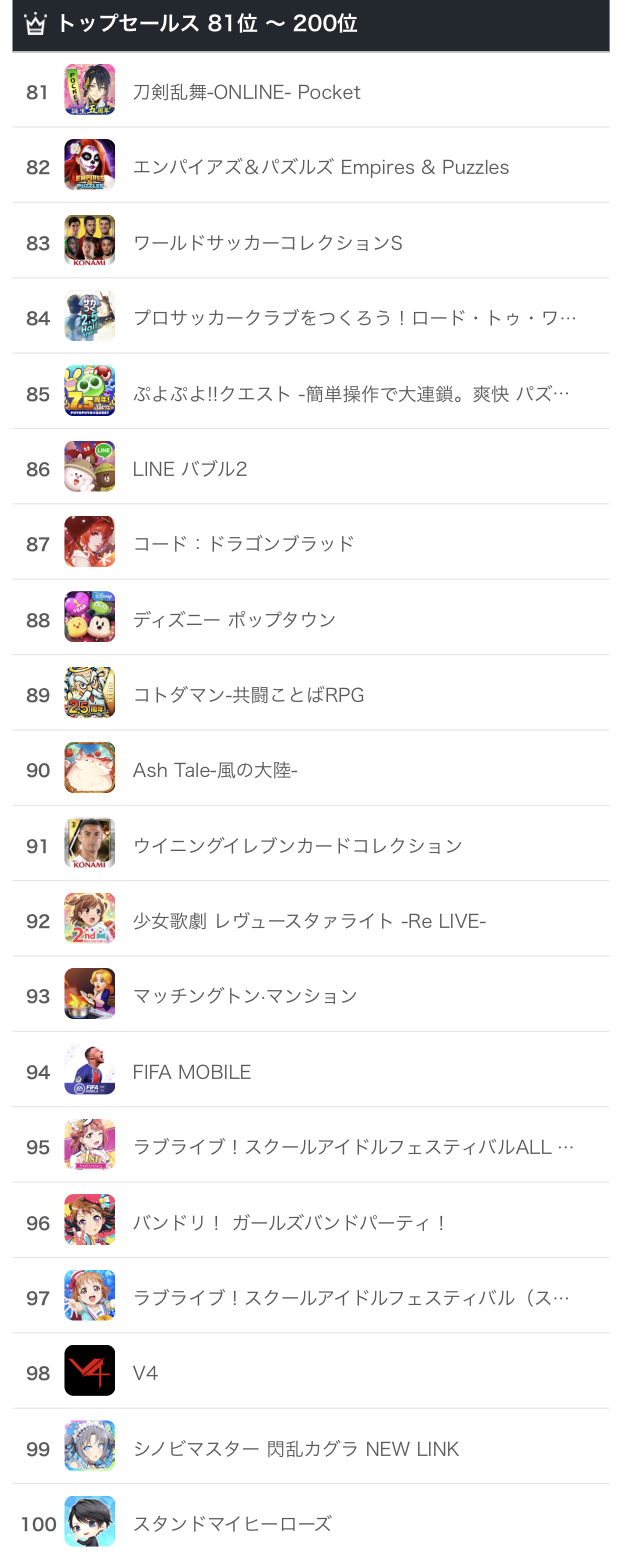Select the Ash Tale app icon
Image resolution: width=626 pixels, height=1557 pixels.
point(90,768)
